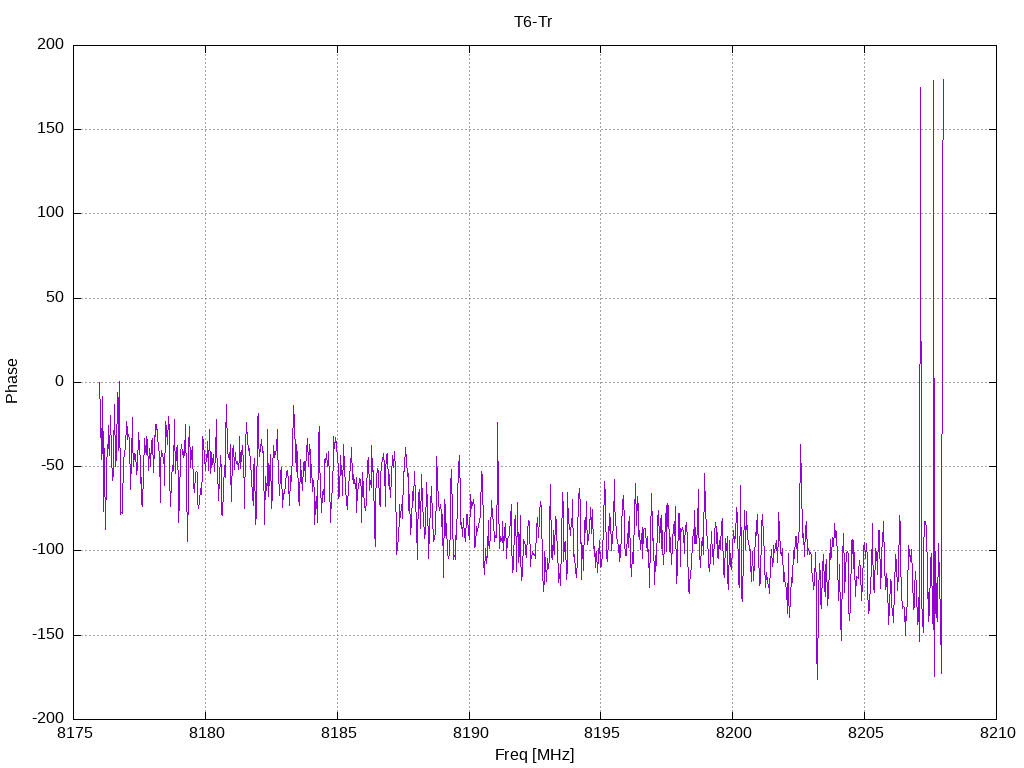Select the 50 y-axis tick label
The height and width of the screenshot is (768, 1024).
[55, 298]
